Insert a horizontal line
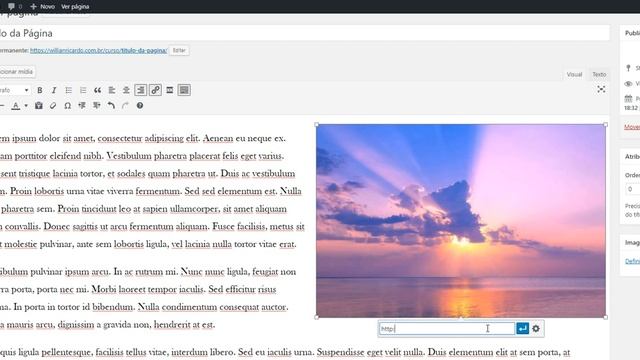 tap(2, 106)
